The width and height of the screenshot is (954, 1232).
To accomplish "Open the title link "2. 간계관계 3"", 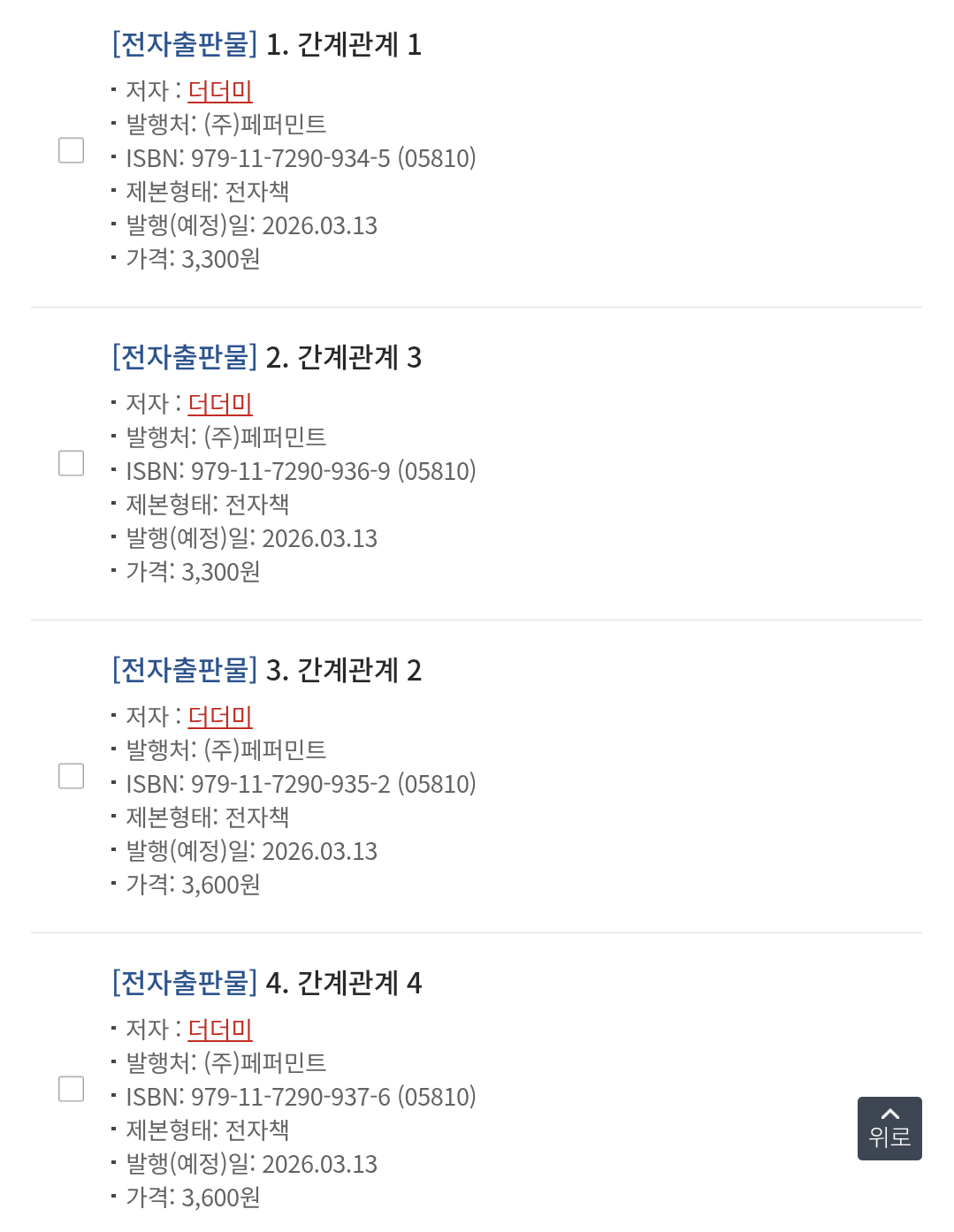I will coord(343,357).
